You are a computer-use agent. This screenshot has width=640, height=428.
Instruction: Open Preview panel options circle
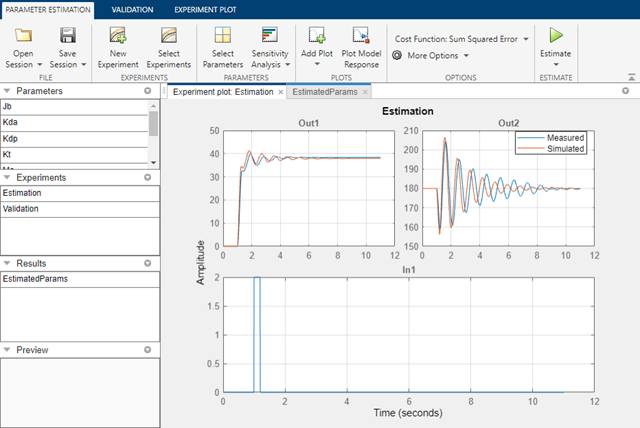[148, 350]
